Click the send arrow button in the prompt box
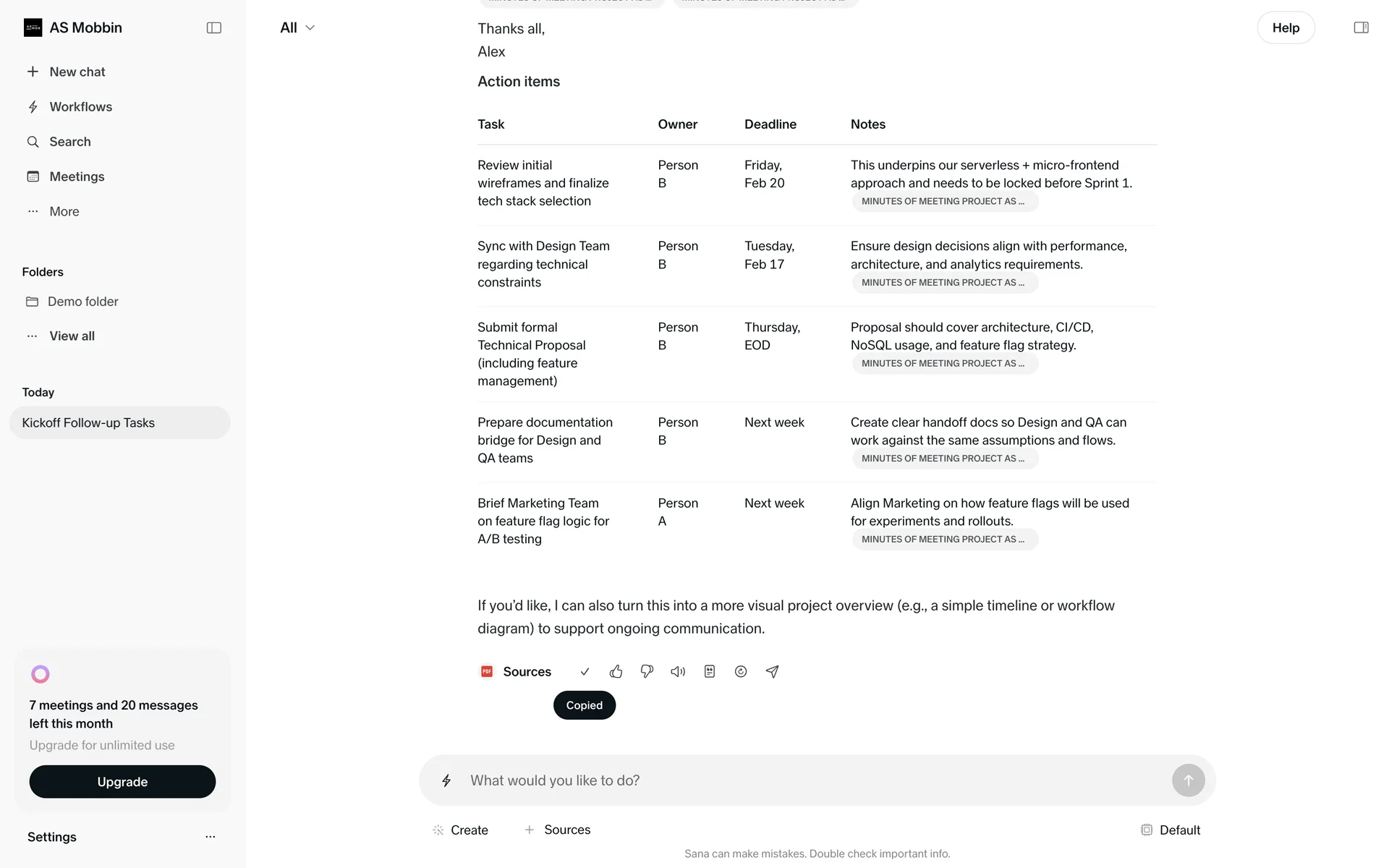The width and height of the screenshot is (1389, 868). [1188, 780]
